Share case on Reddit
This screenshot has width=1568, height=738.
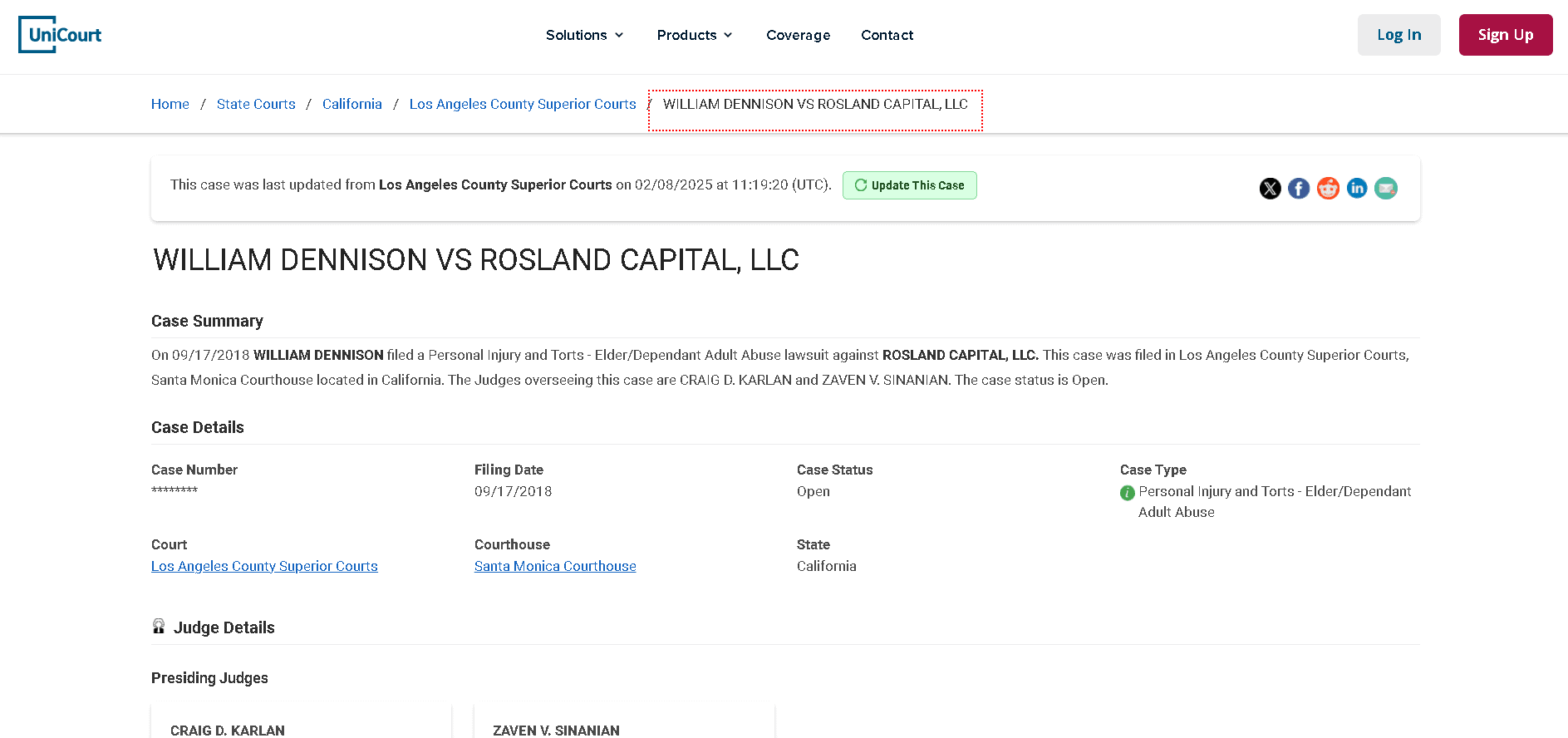1328,189
